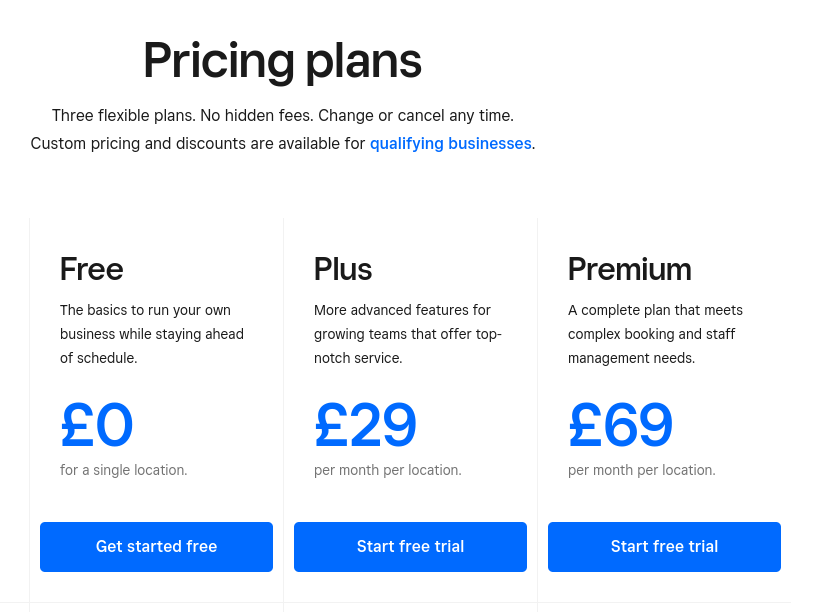Screen dimensions: 833x612
Task: Select the "Plus" plan title
Action: (343, 269)
